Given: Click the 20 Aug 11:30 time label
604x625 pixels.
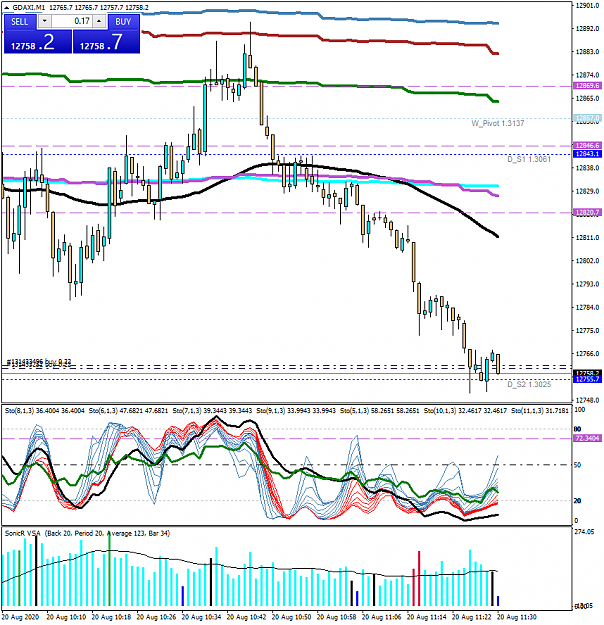Looking at the screenshot, I should coord(517,617).
